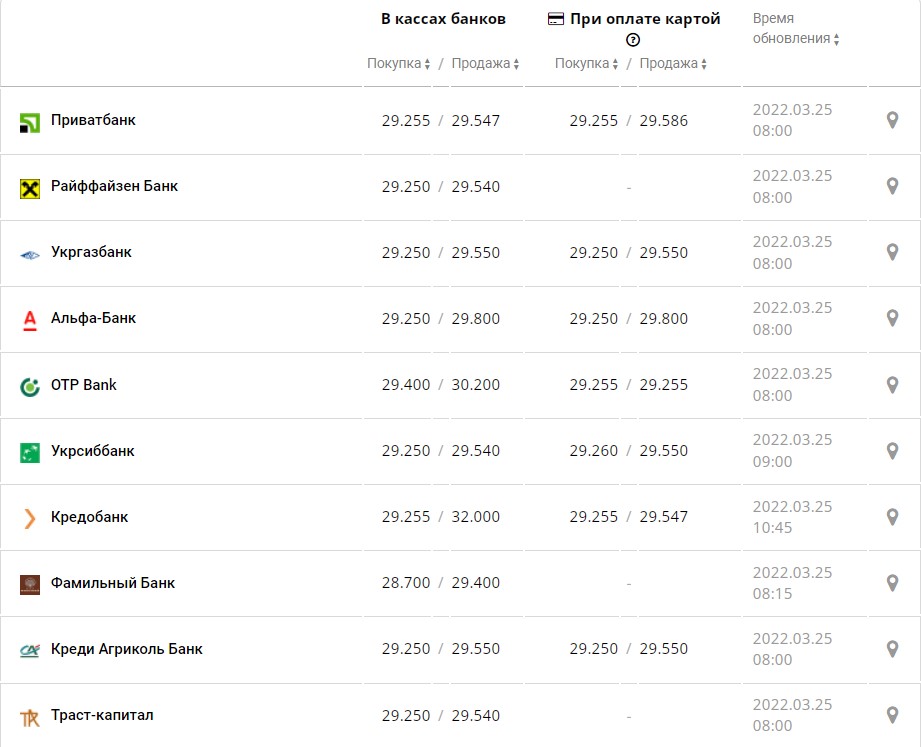Click the Траст-капитал bank name
921x747 pixels.
coord(102,715)
